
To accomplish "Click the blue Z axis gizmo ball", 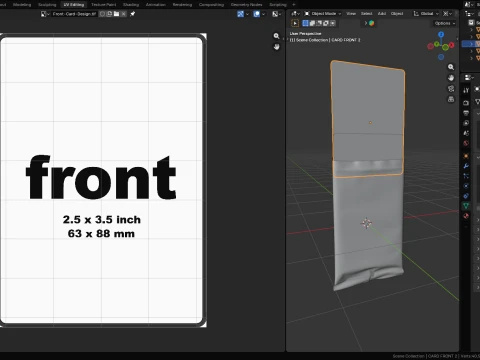I will pos(441,34).
